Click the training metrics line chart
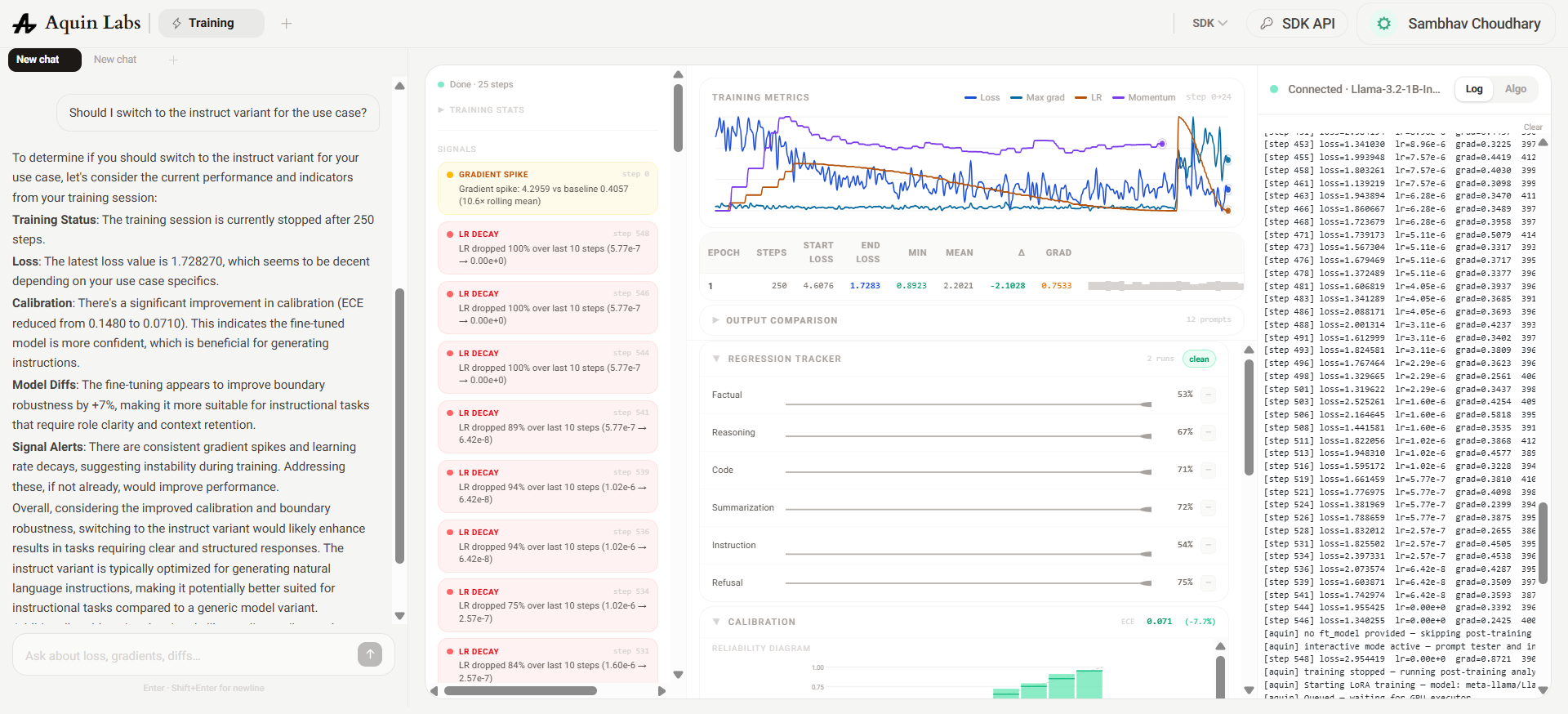This screenshot has height=714, width=1568. point(972,163)
